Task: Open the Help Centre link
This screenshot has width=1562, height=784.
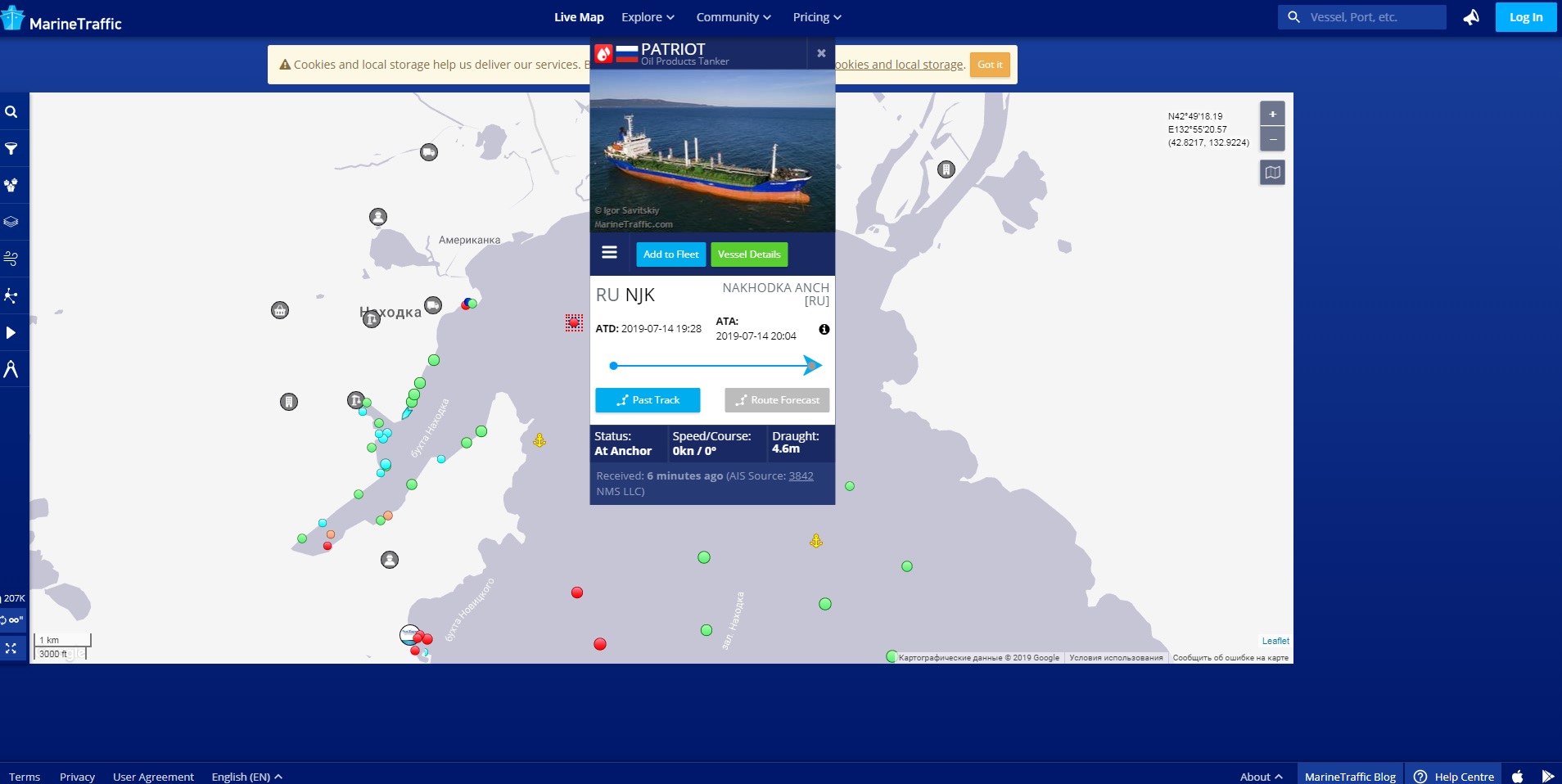Action: (1454, 776)
